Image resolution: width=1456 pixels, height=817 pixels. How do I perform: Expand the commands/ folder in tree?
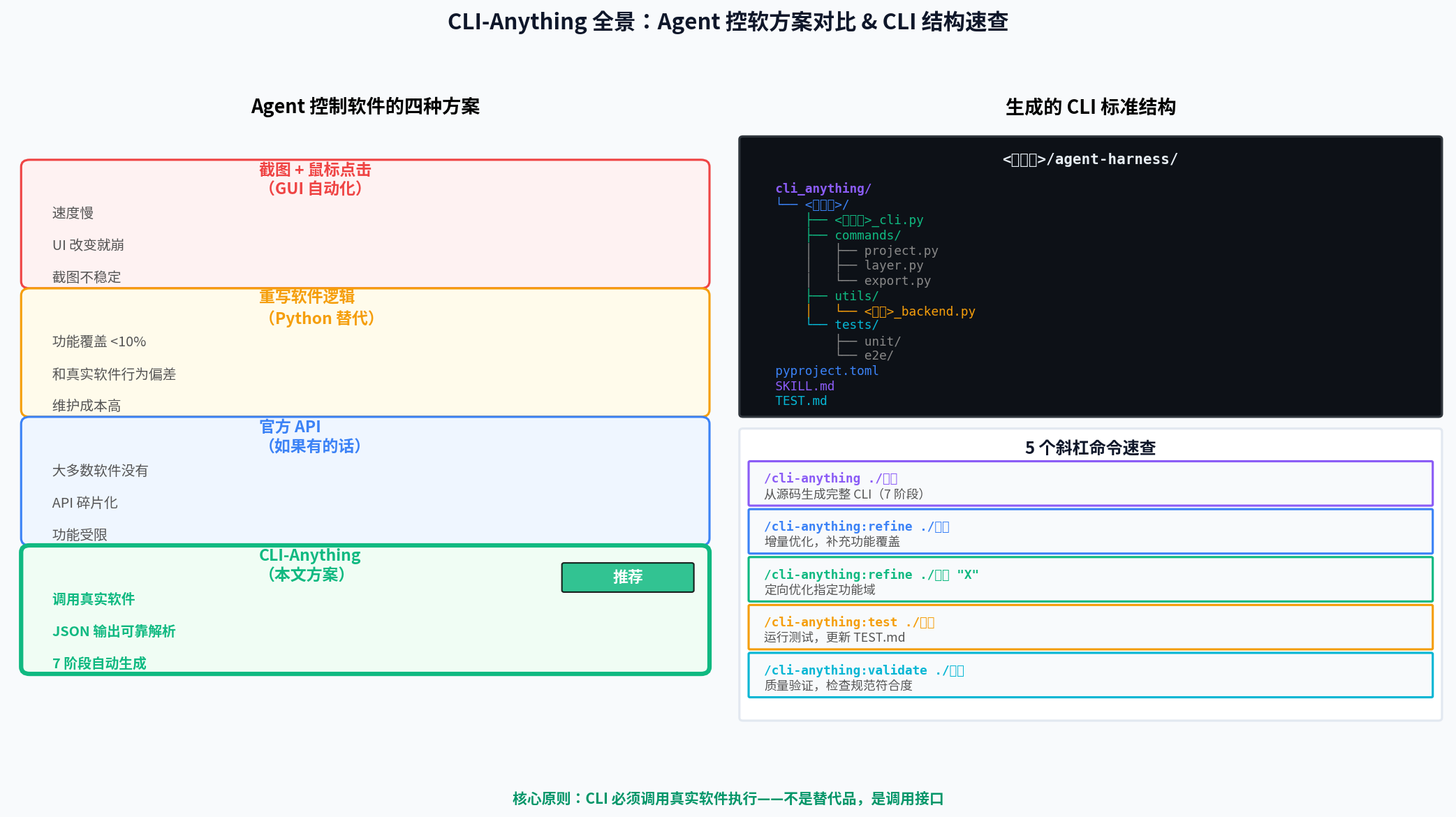click(x=867, y=236)
